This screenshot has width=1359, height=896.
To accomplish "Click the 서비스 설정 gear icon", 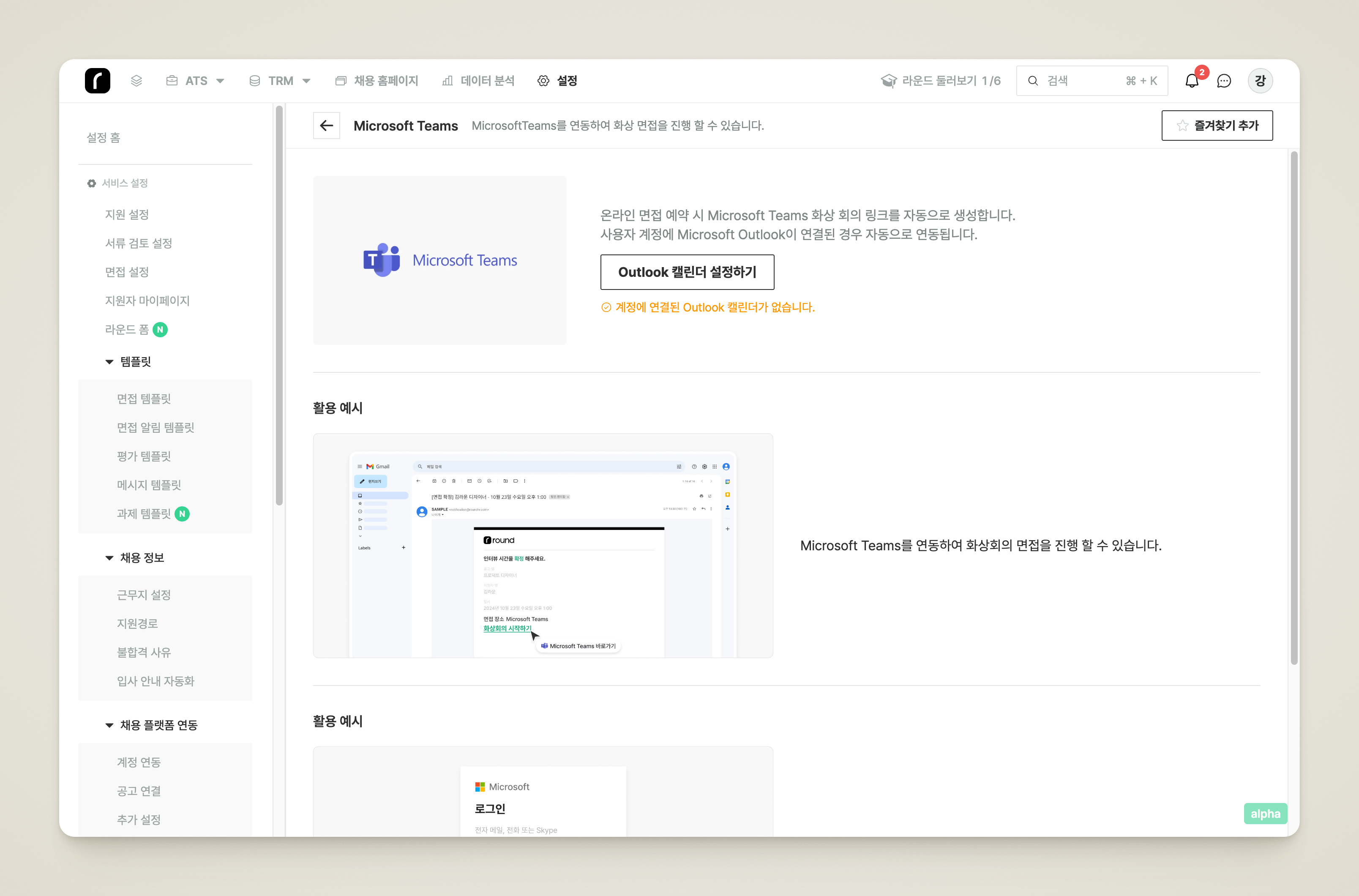I will tap(91, 183).
